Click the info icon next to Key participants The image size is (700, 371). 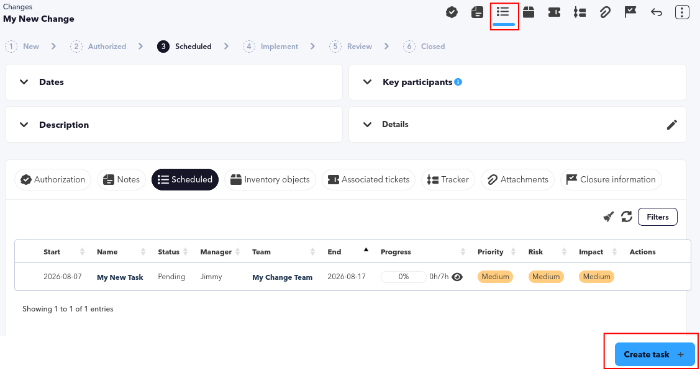(458, 82)
